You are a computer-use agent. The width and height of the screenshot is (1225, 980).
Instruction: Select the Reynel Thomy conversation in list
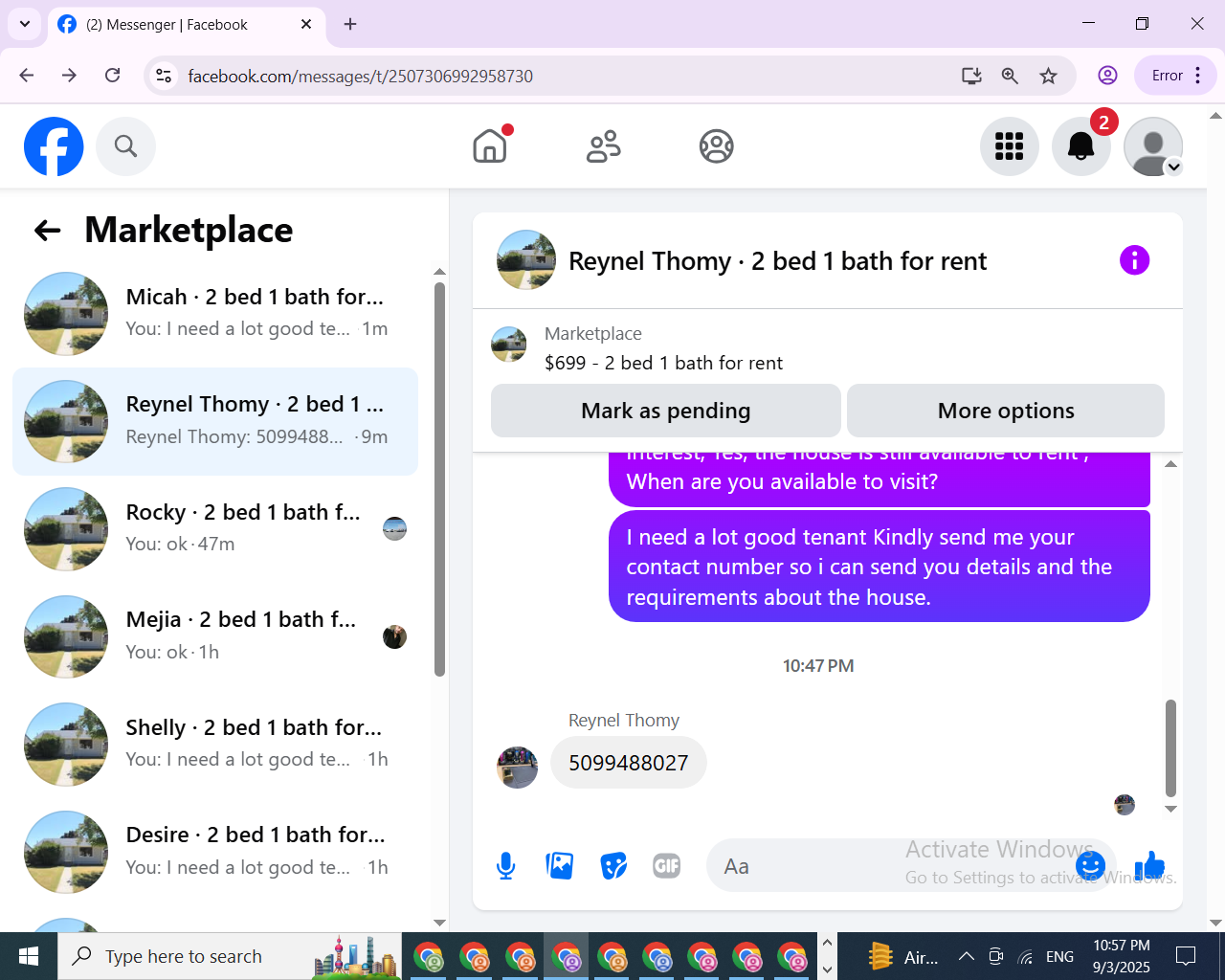[x=215, y=421]
